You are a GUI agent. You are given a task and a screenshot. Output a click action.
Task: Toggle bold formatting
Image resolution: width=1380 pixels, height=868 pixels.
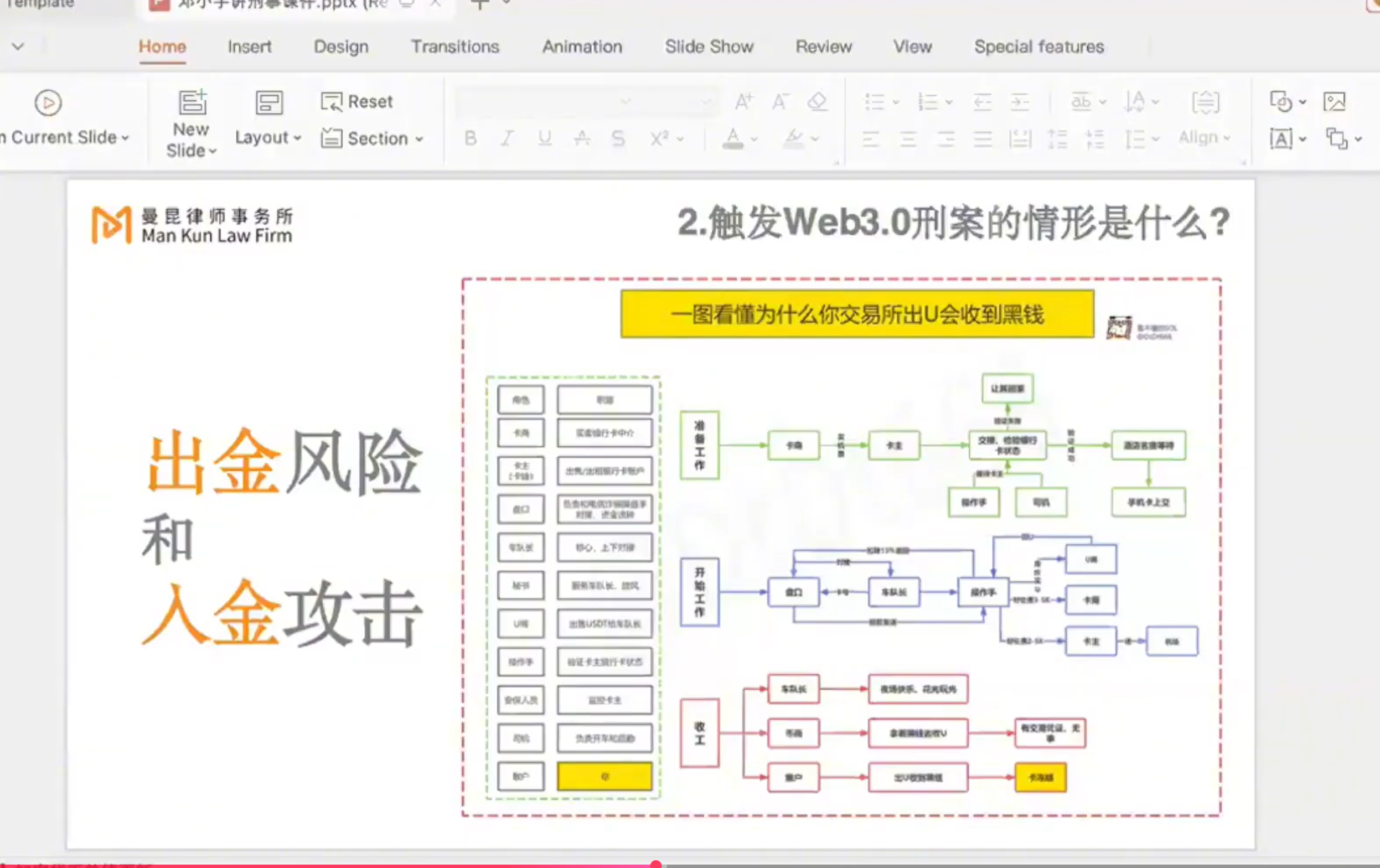(x=471, y=138)
